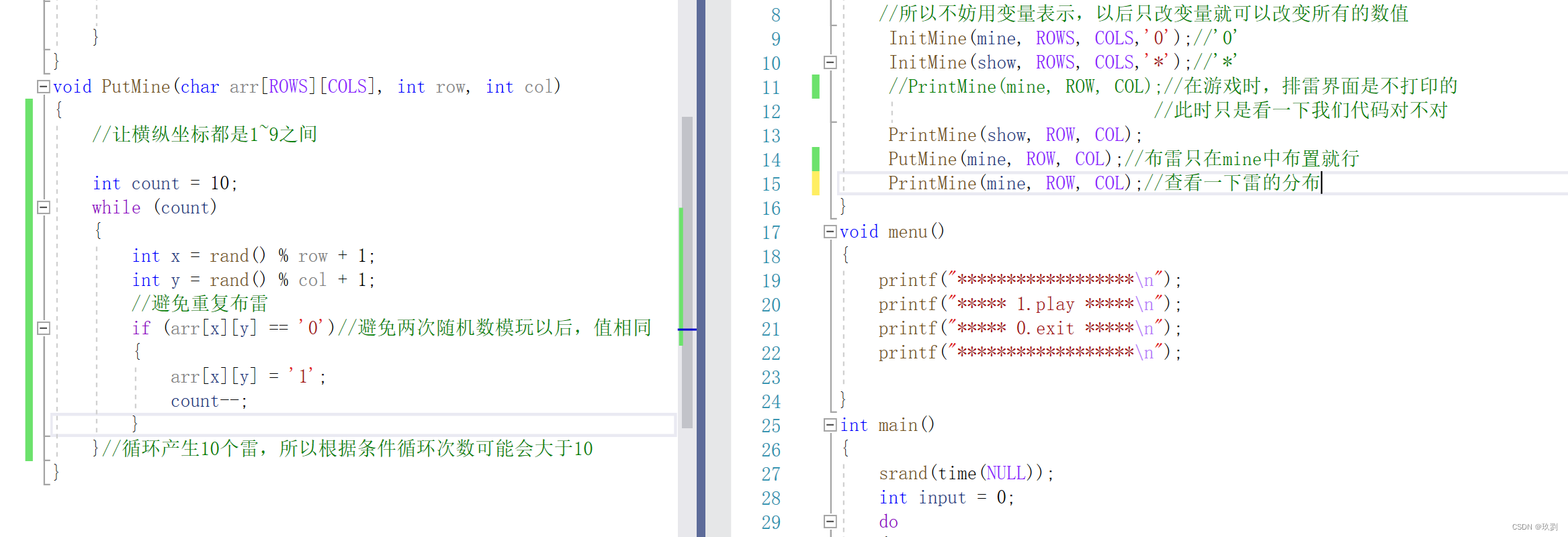Click line number 20 in the gutter
Image resolution: width=1568 pixels, height=537 pixels.
point(771,305)
